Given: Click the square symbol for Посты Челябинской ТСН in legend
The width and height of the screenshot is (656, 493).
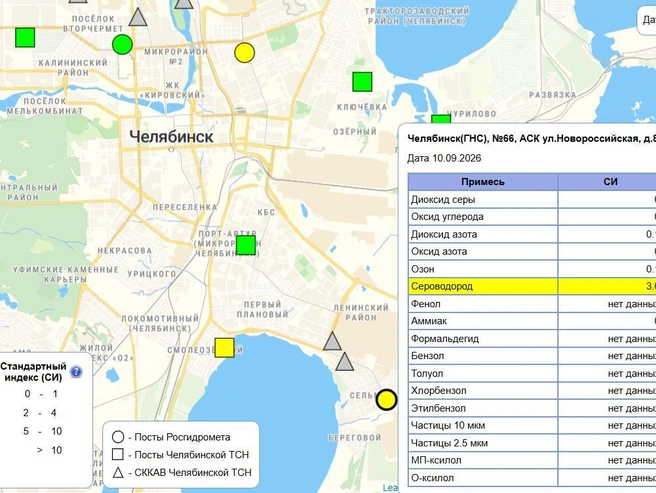Looking at the screenshot, I should 118,454.
